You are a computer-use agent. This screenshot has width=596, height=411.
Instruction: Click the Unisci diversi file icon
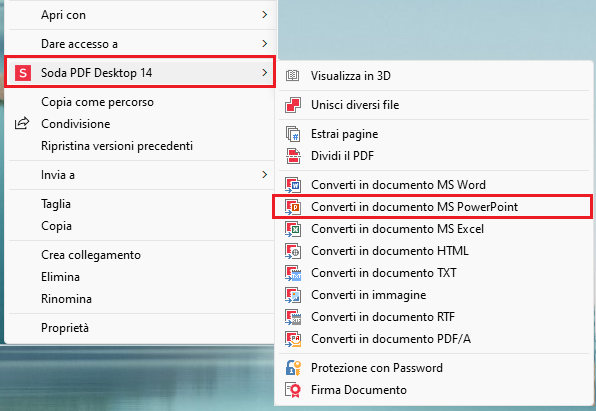[x=293, y=105]
